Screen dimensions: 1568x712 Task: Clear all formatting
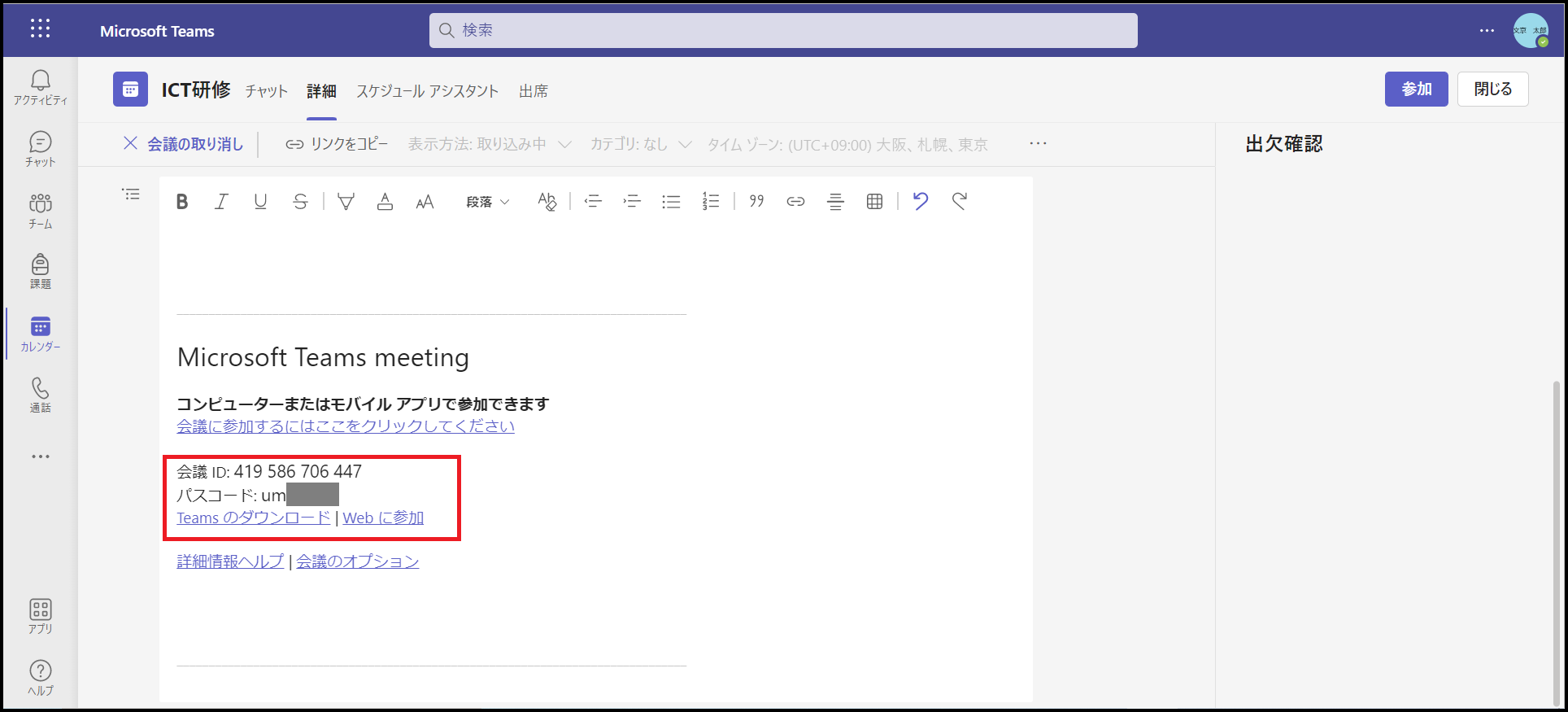click(x=547, y=202)
